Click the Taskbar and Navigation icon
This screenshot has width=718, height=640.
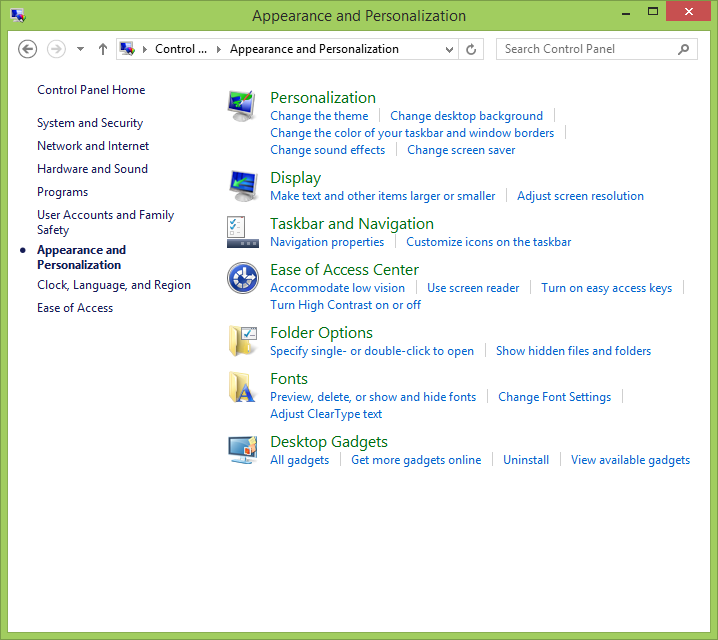pos(242,232)
